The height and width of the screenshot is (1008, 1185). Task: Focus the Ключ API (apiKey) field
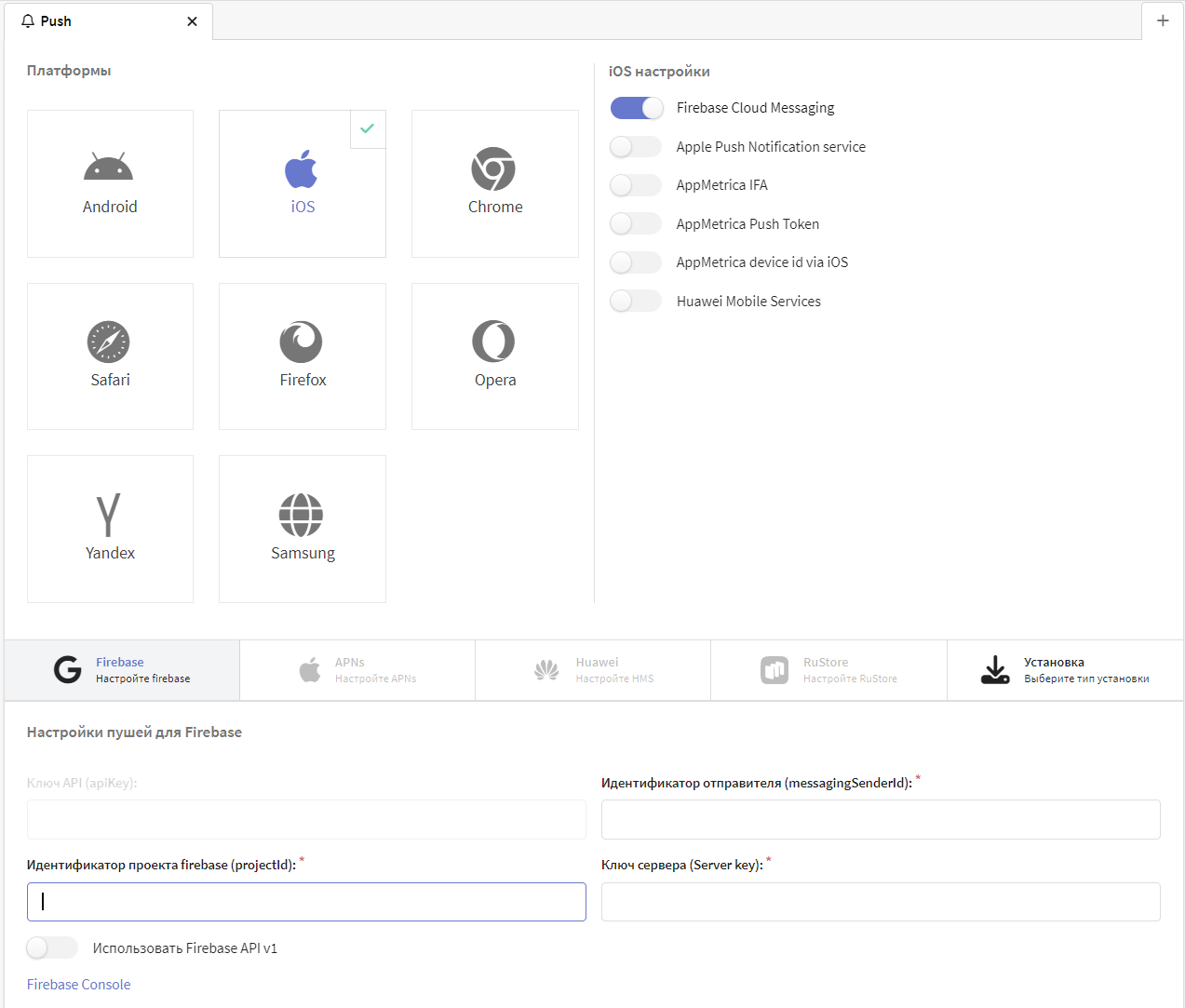click(306, 820)
